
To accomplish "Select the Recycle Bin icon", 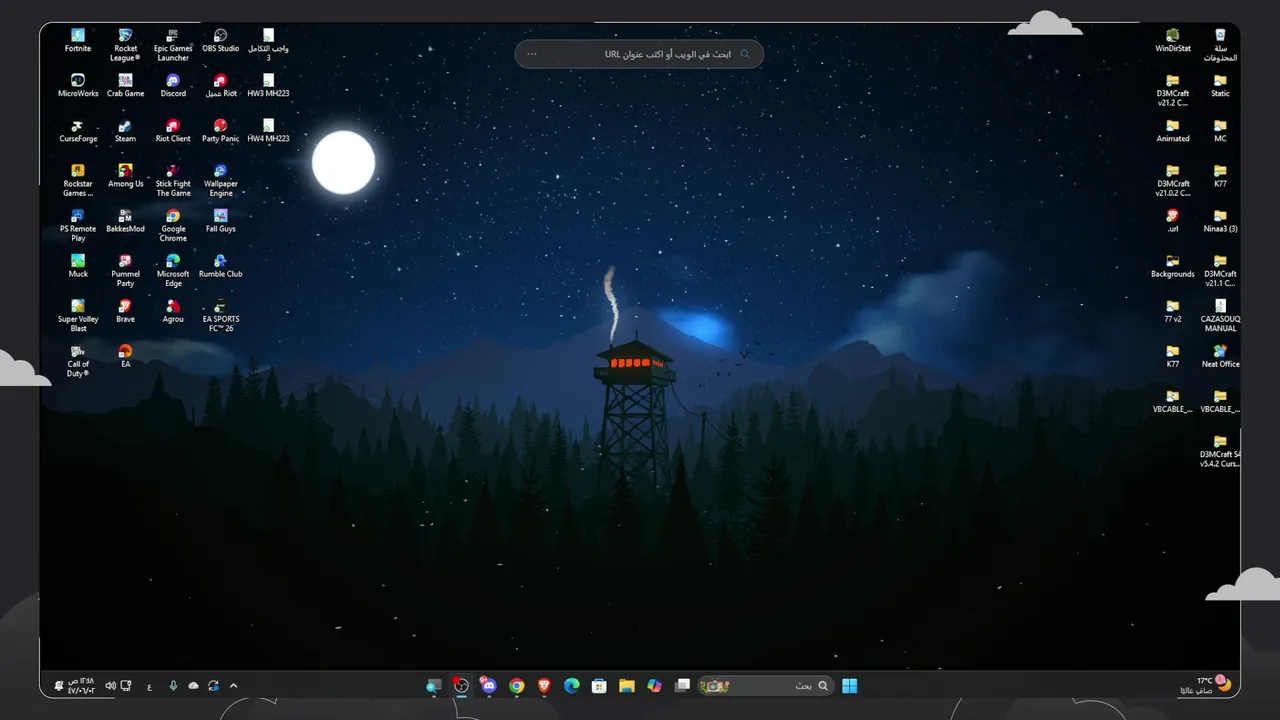I will [1220, 45].
